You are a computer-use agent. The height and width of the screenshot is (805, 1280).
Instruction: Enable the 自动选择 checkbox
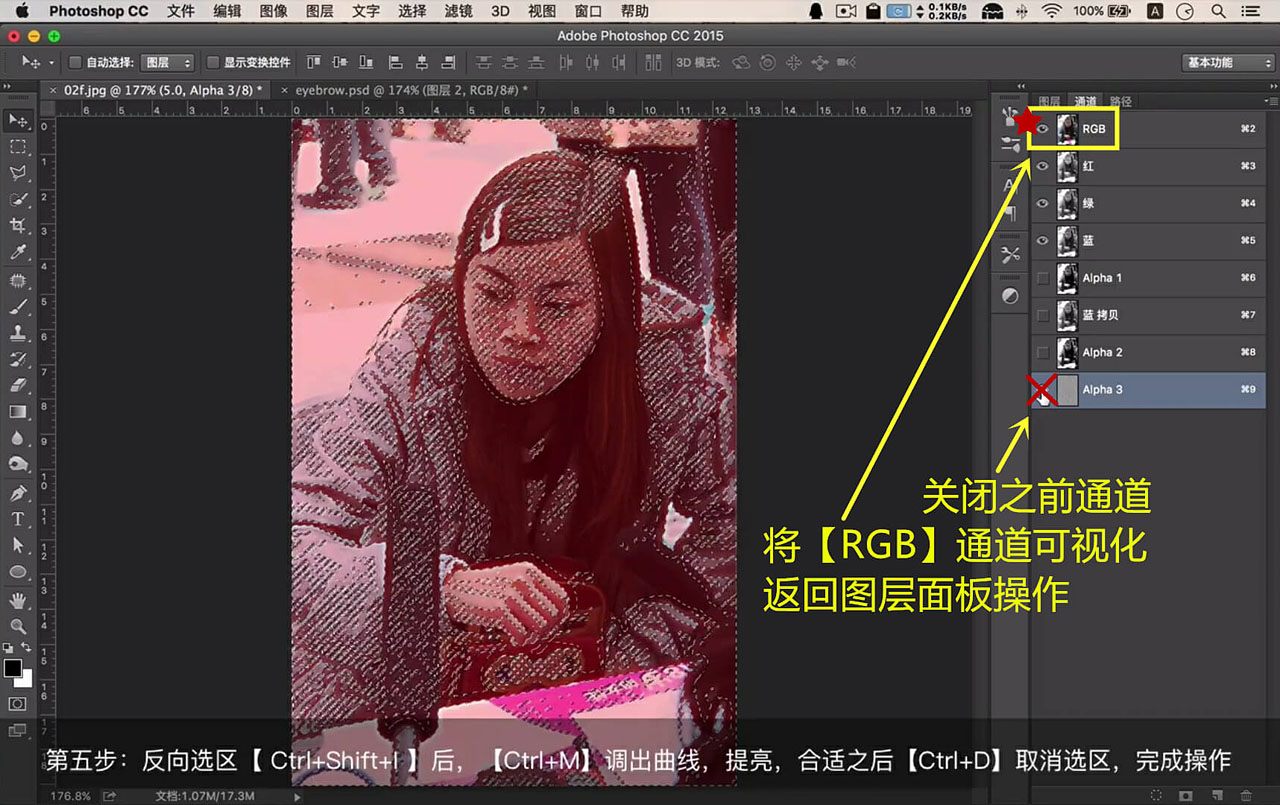[75, 62]
